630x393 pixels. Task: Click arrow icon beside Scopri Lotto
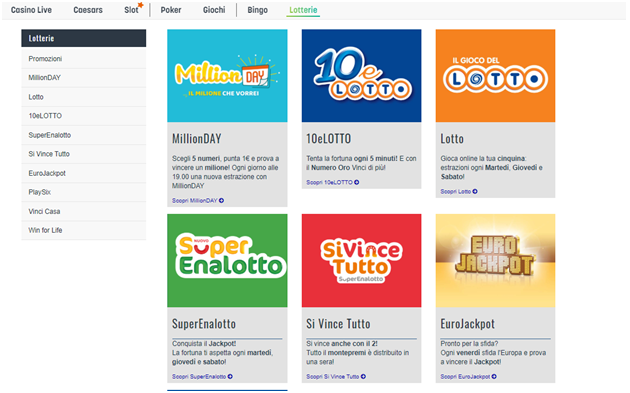click(x=475, y=192)
